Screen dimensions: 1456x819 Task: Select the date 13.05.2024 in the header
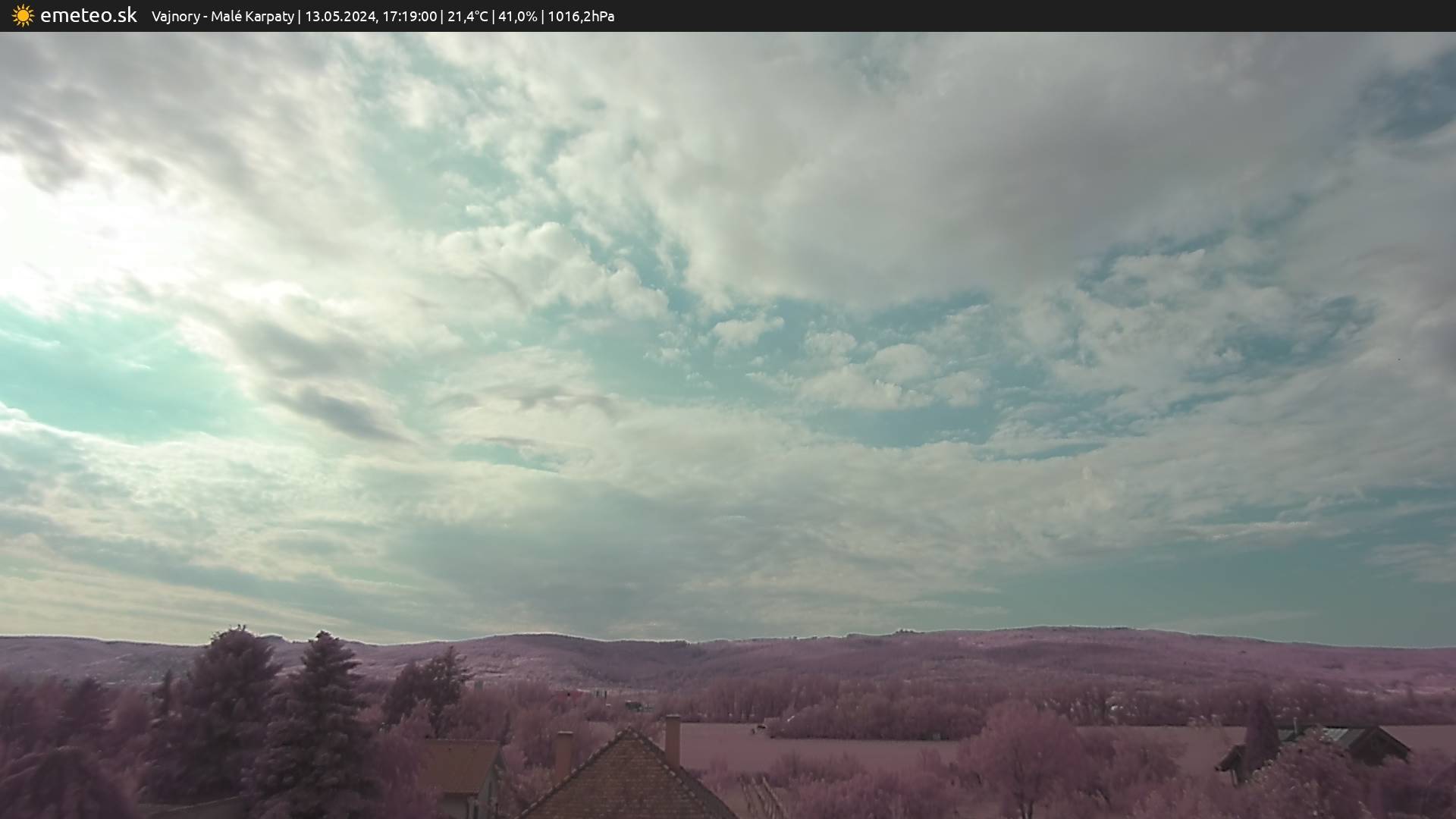pos(340,16)
